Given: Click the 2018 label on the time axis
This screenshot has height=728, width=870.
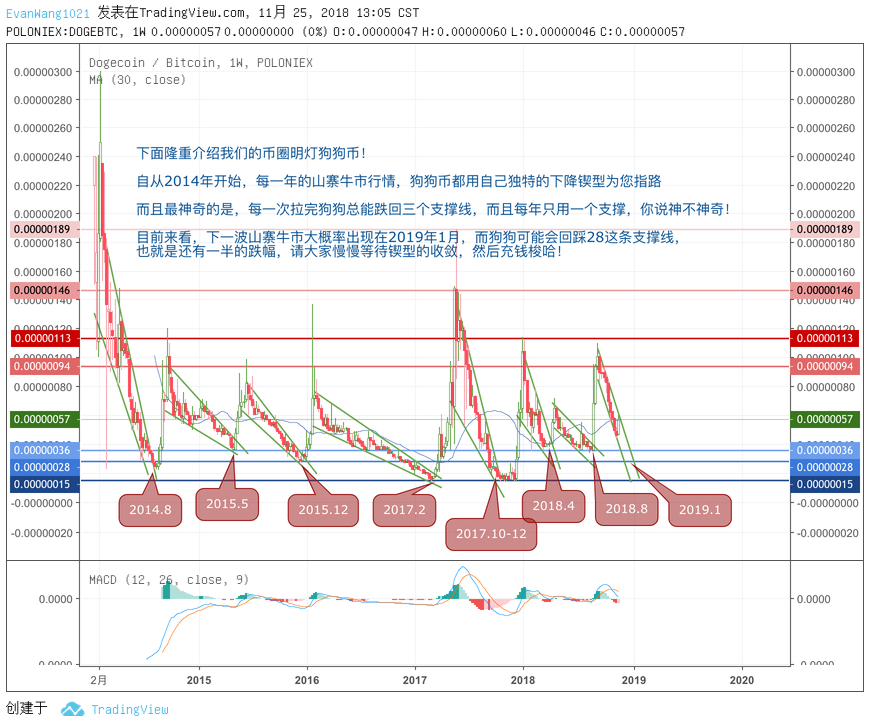Looking at the screenshot, I should click(x=523, y=680).
